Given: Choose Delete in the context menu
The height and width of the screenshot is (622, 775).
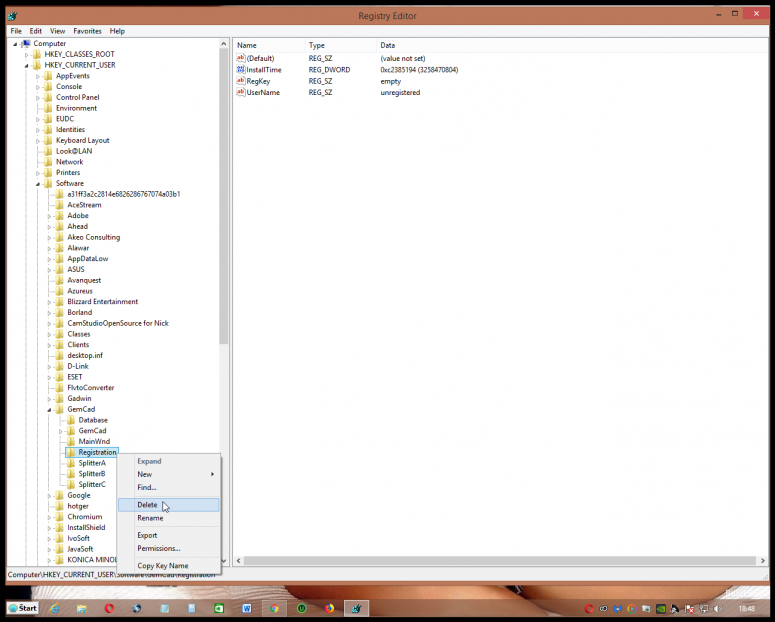Looking at the screenshot, I should click(169, 505).
